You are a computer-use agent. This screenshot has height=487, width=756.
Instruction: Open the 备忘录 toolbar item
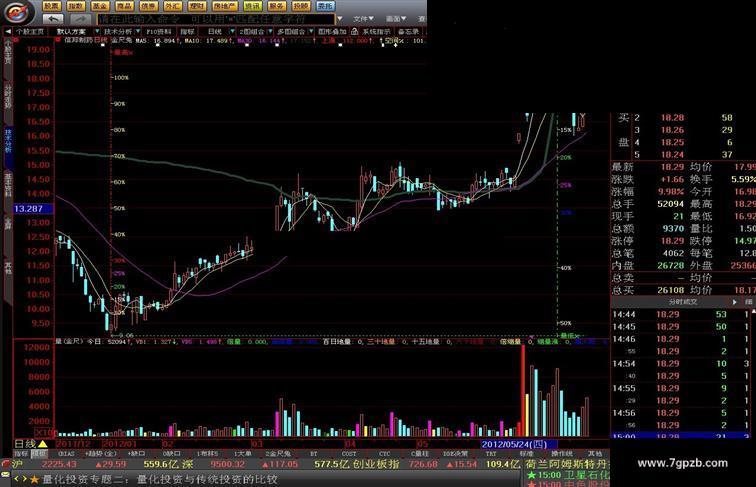pos(408,31)
